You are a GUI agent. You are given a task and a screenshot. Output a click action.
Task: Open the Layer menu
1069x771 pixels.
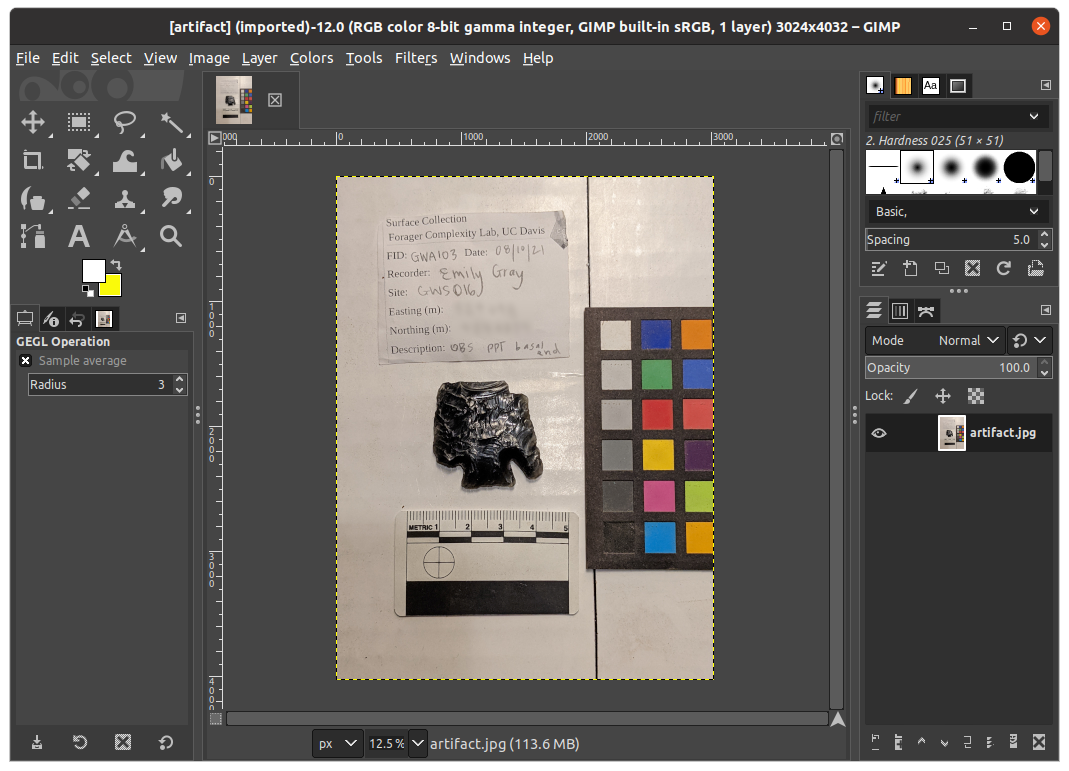[259, 58]
